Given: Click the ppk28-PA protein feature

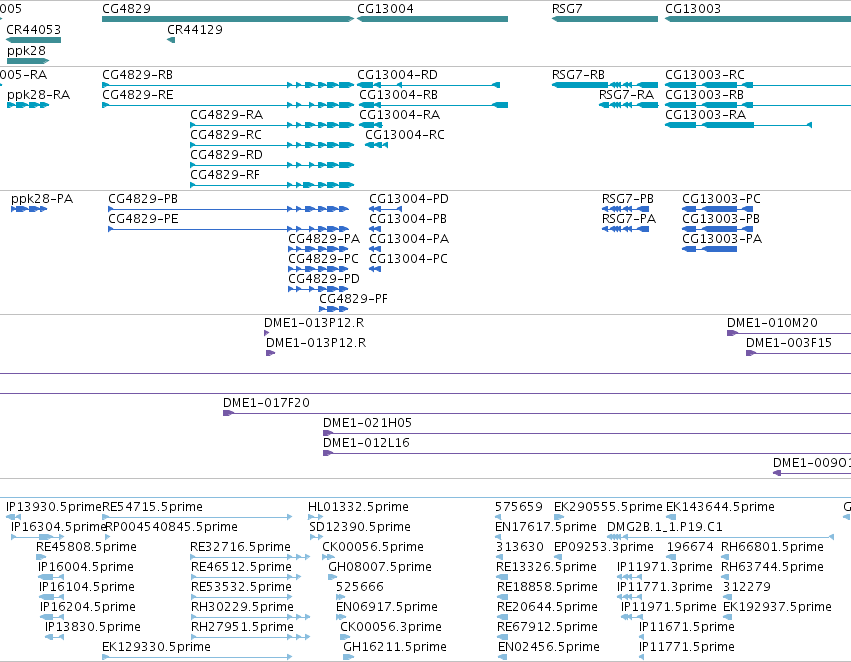Looking at the screenshot, I should [42, 199].
